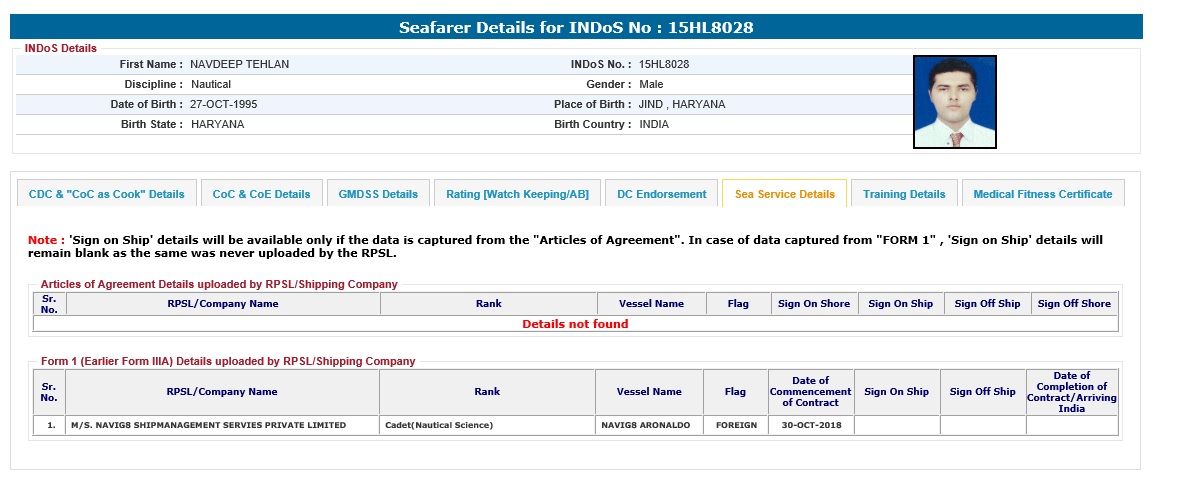Screen dimensions: 1181x494
Task: Click the red 'Details not found' message
Action: (575, 324)
